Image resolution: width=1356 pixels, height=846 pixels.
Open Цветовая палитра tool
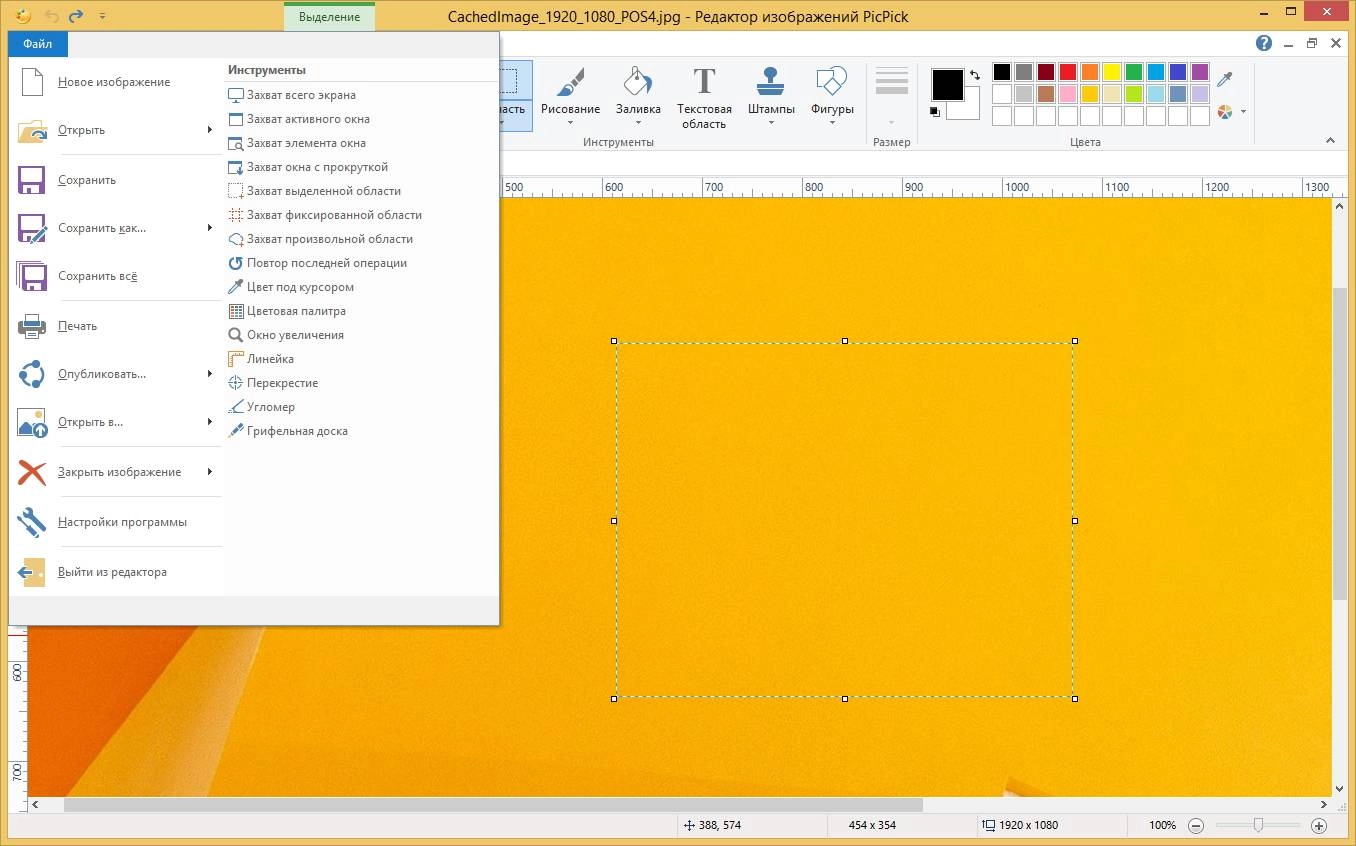coord(287,311)
